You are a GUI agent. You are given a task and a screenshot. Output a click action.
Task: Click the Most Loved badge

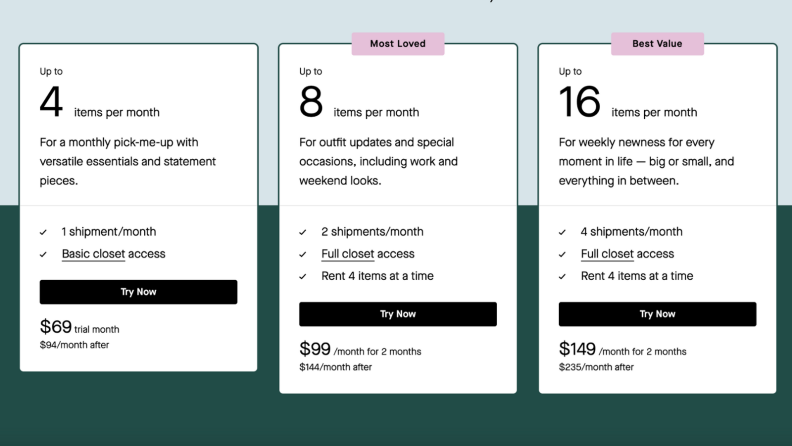(x=398, y=44)
